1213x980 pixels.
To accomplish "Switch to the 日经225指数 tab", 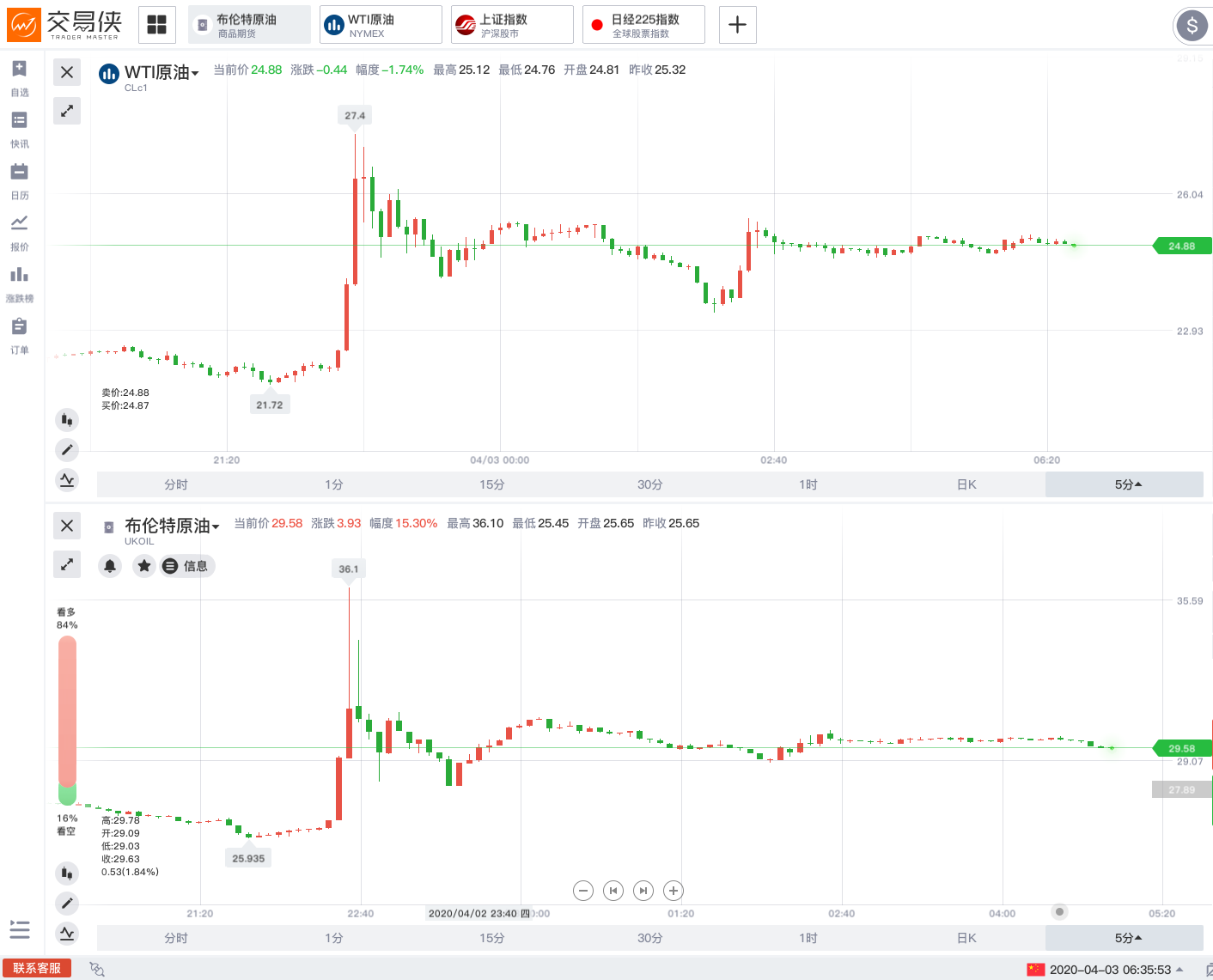I will pos(643,25).
